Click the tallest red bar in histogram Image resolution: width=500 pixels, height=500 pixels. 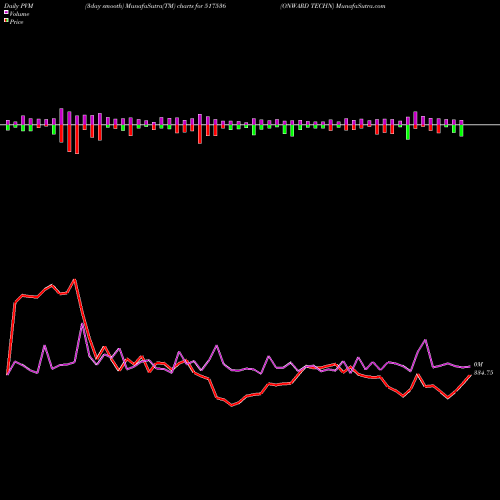click(77, 139)
